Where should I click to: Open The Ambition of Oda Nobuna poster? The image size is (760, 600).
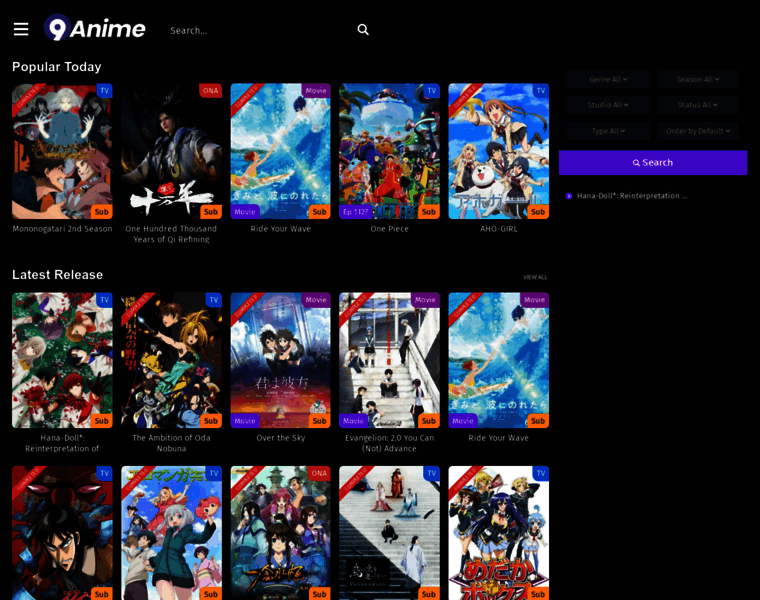pyautogui.click(x=172, y=360)
